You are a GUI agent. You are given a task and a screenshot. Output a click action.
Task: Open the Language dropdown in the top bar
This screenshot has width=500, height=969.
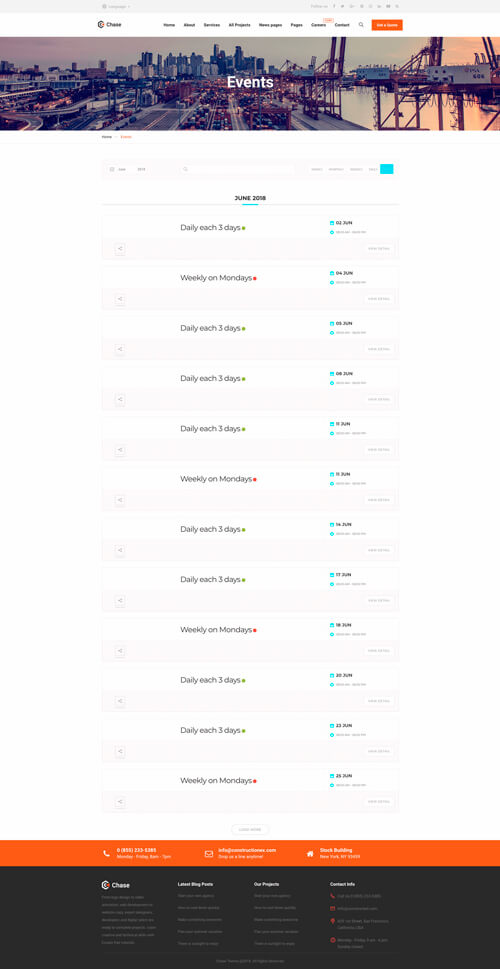point(116,6)
